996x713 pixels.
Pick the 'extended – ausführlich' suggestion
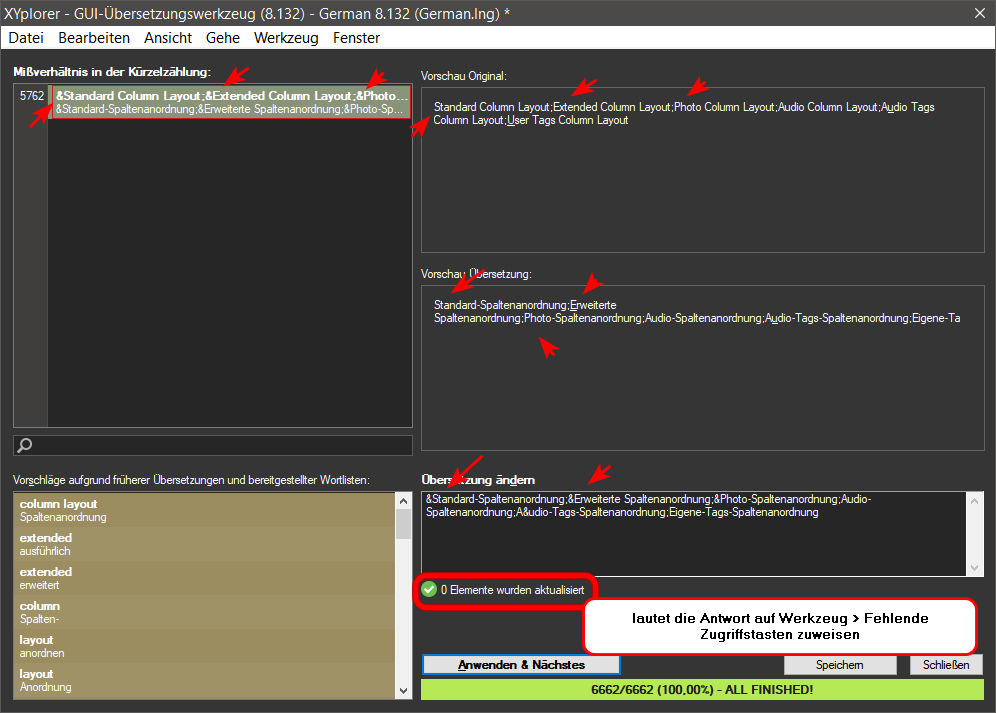tap(205, 545)
